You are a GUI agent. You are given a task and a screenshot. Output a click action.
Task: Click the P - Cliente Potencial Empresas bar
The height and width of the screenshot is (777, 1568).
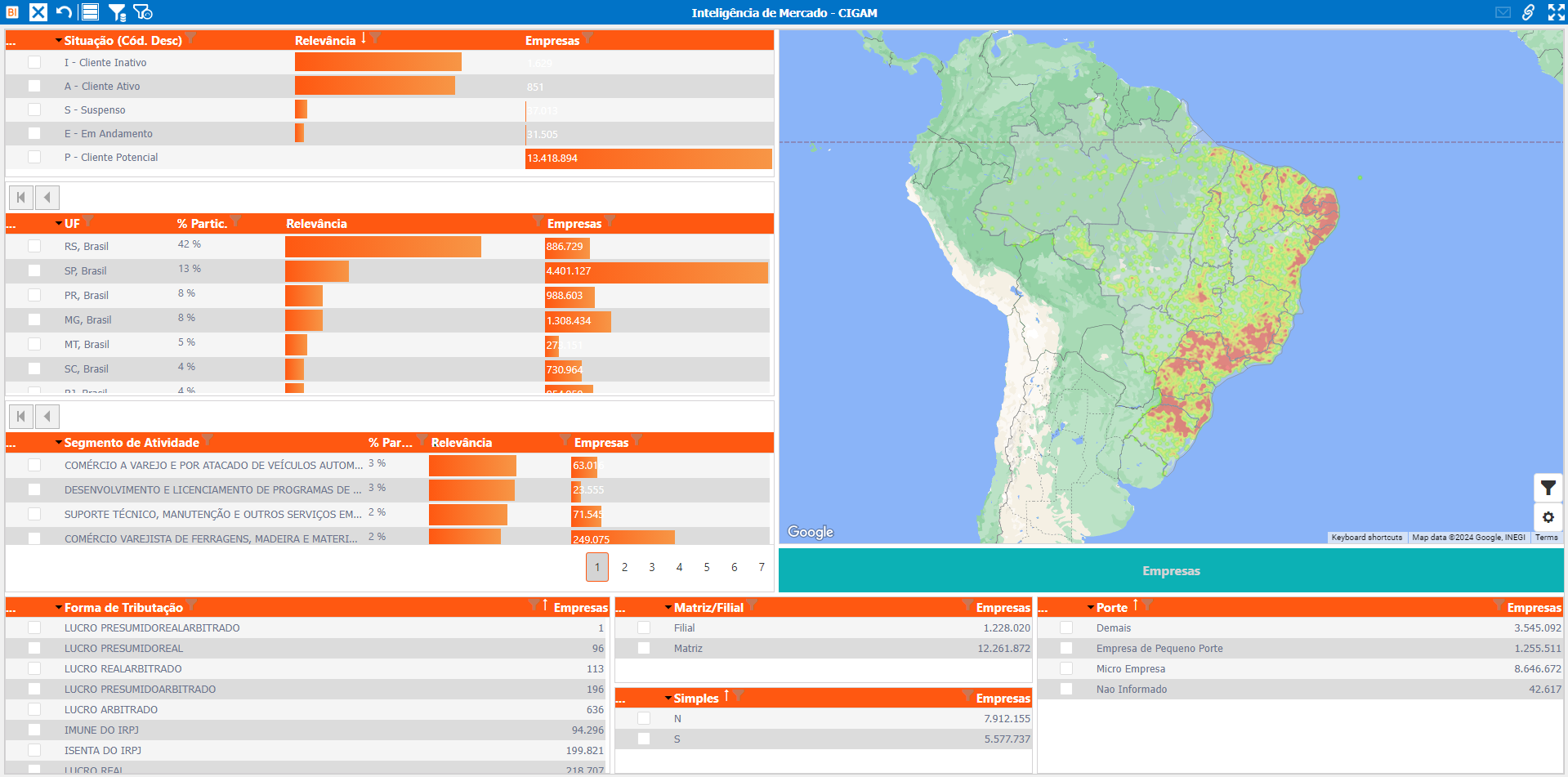[x=649, y=159]
